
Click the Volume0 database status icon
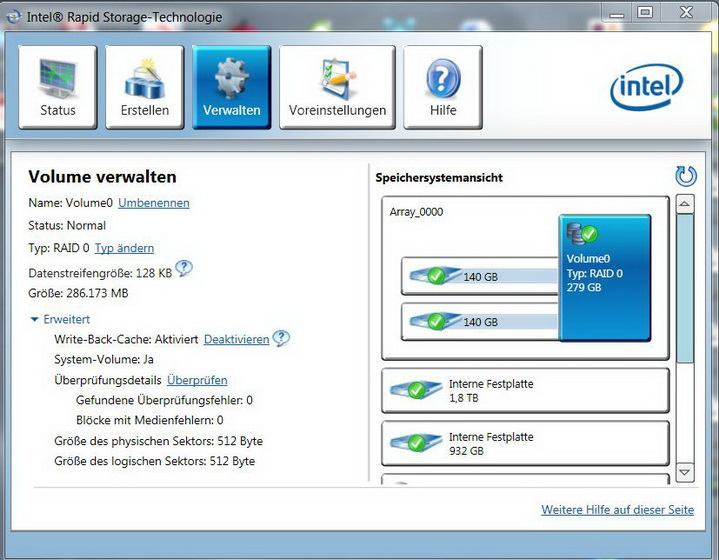tap(582, 233)
